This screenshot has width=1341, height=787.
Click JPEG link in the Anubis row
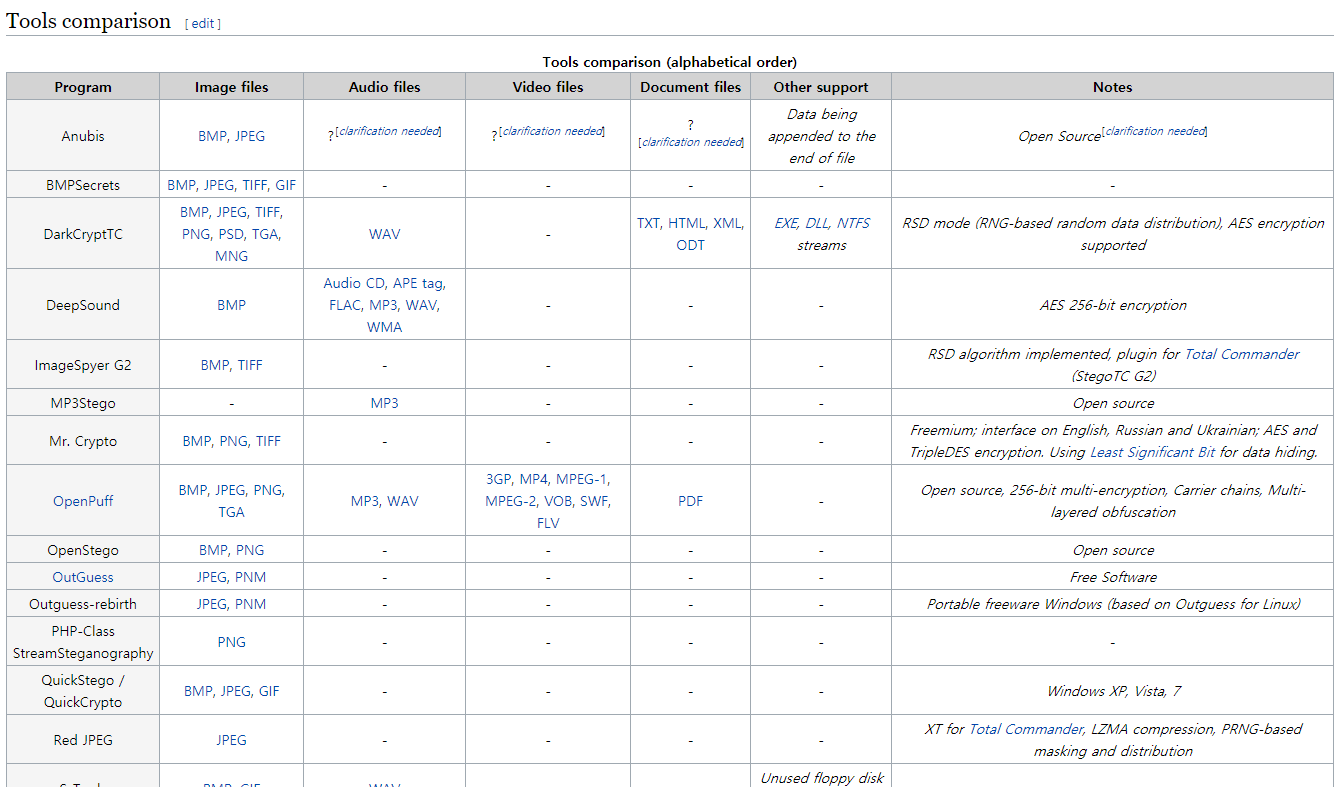pos(250,136)
